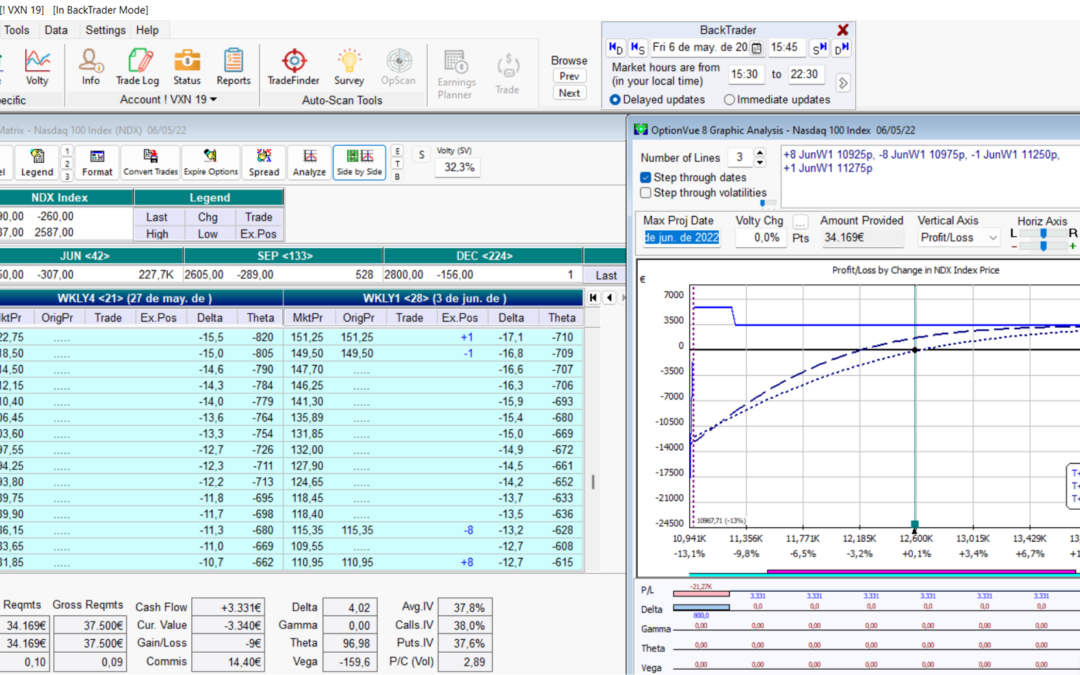Viewport: 1080px width, 675px height.
Task: Enable Step through volatilities checkbox
Action: click(645, 193)
